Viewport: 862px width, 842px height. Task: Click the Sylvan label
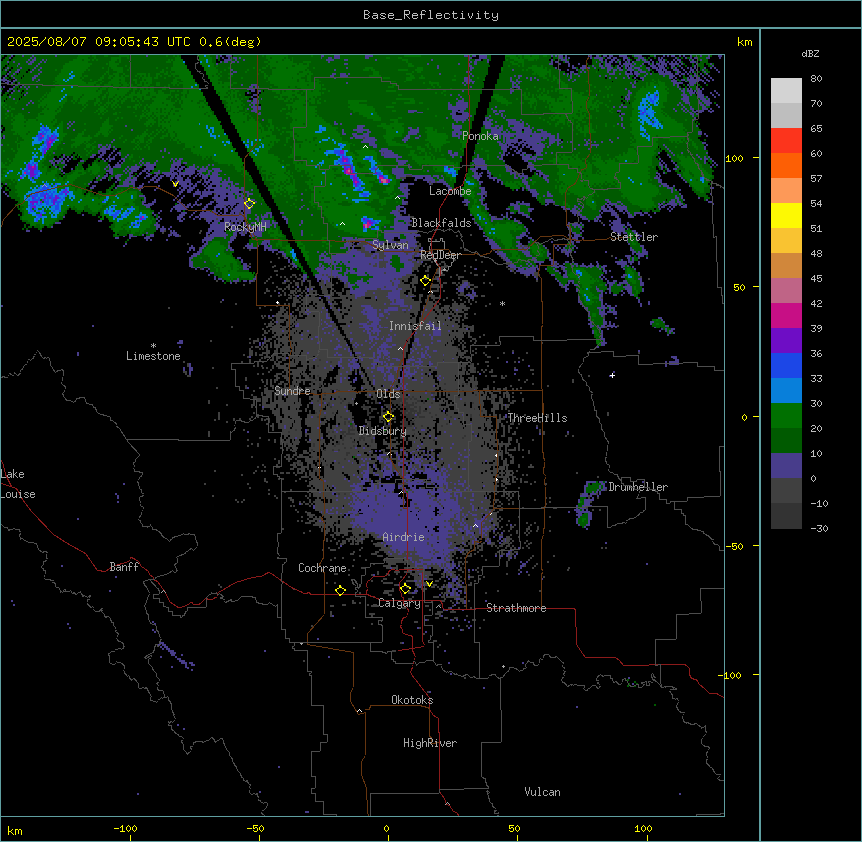coord(390,245)
